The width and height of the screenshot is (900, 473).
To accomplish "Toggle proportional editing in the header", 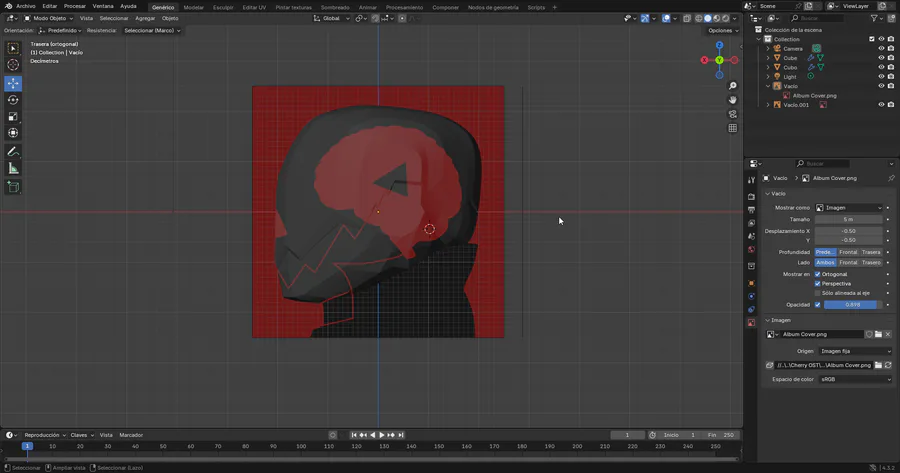I will coord(402,18).
